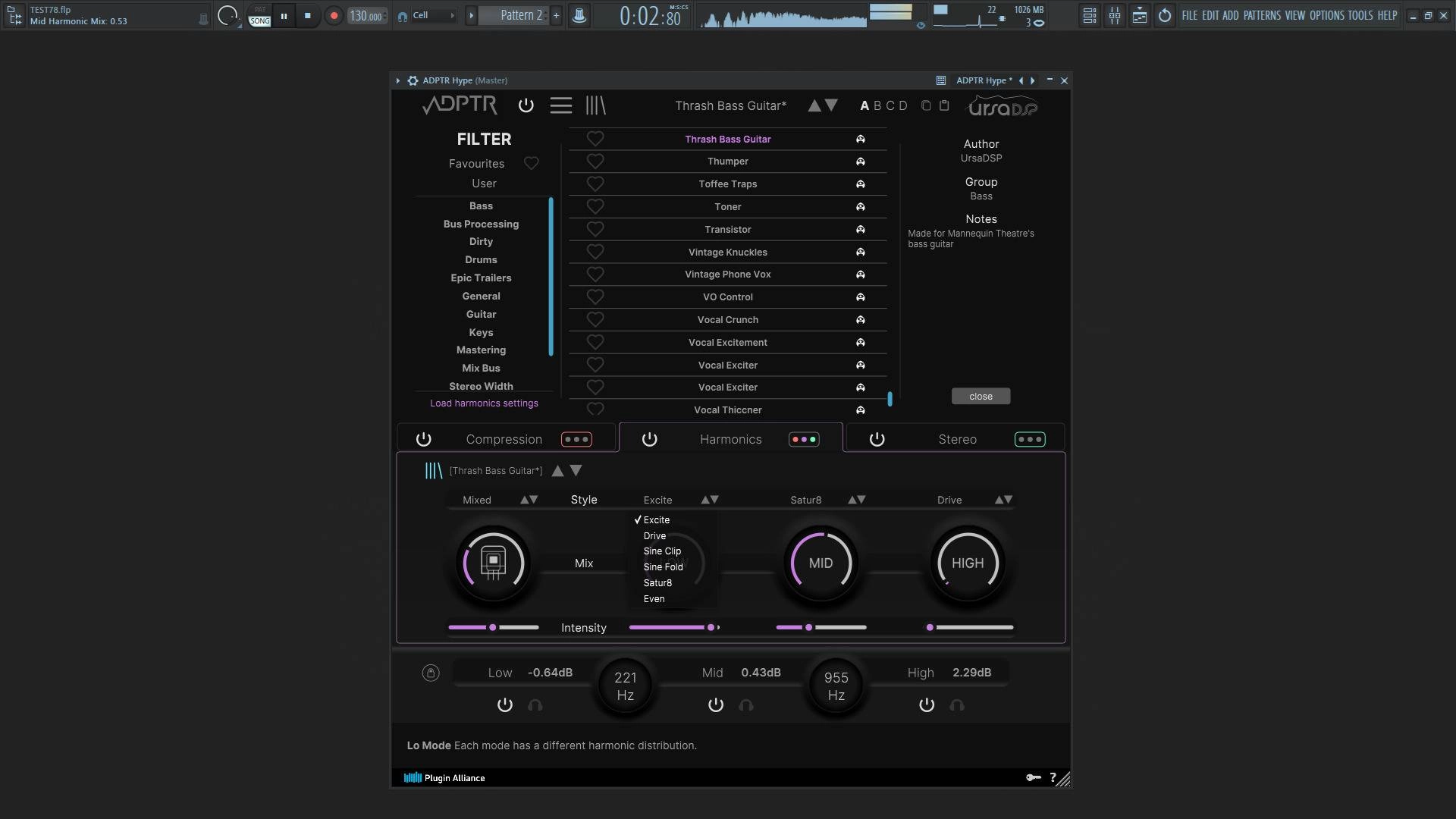This screenshot has height=819, width=1456.
Task: Select Satur8 from the style menu
Action: [x=657, y=583]
